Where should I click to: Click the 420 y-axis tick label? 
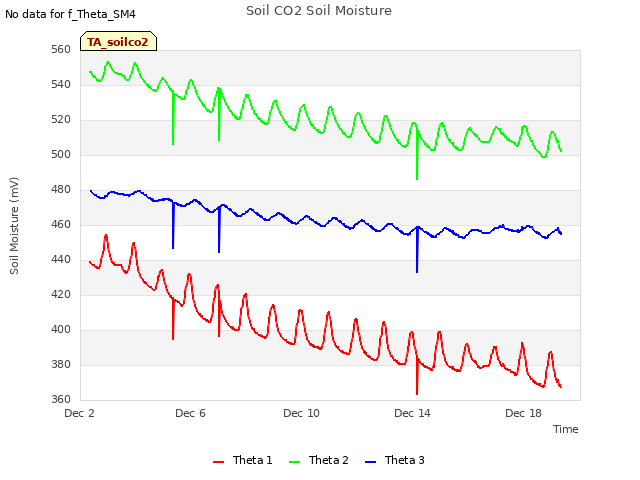(x=61, y=295)
